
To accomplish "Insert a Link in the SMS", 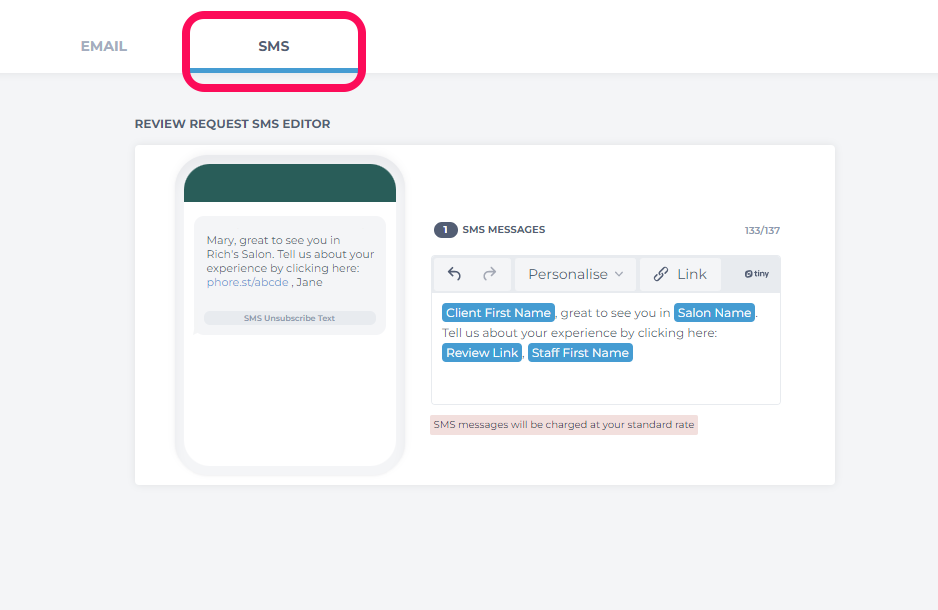I will (x=680, y=274).
